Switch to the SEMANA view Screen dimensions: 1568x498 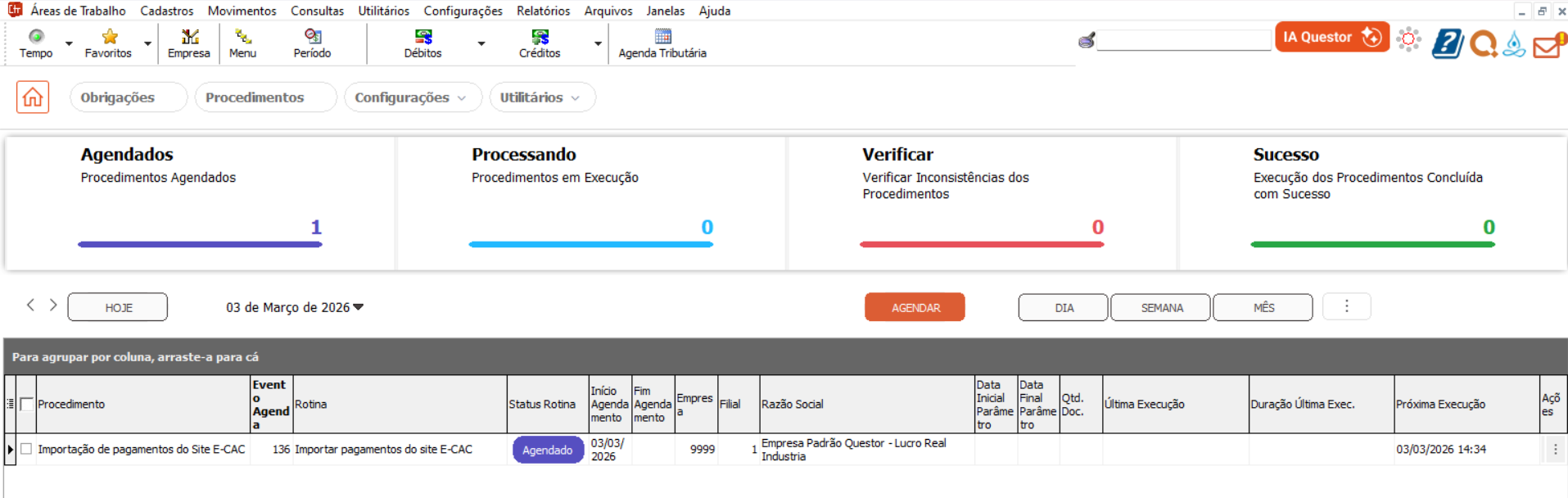point(1161,308)
